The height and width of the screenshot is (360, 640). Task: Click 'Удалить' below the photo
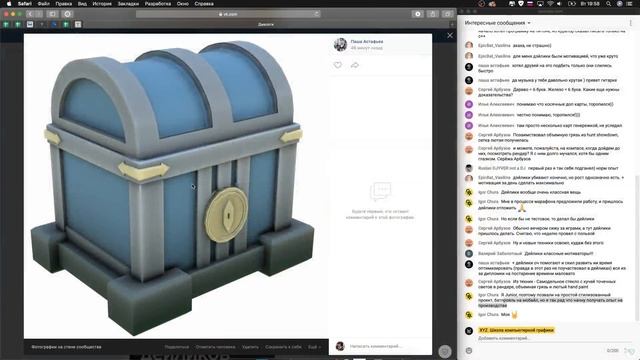(x=250, y=347)
